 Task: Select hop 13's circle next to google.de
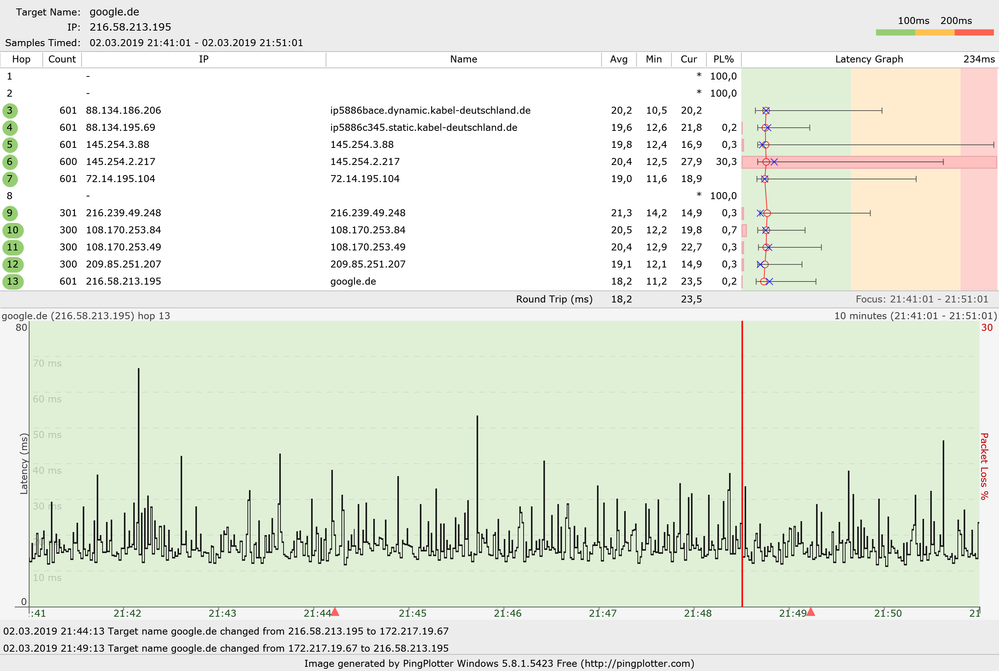(x=13, y=281)
